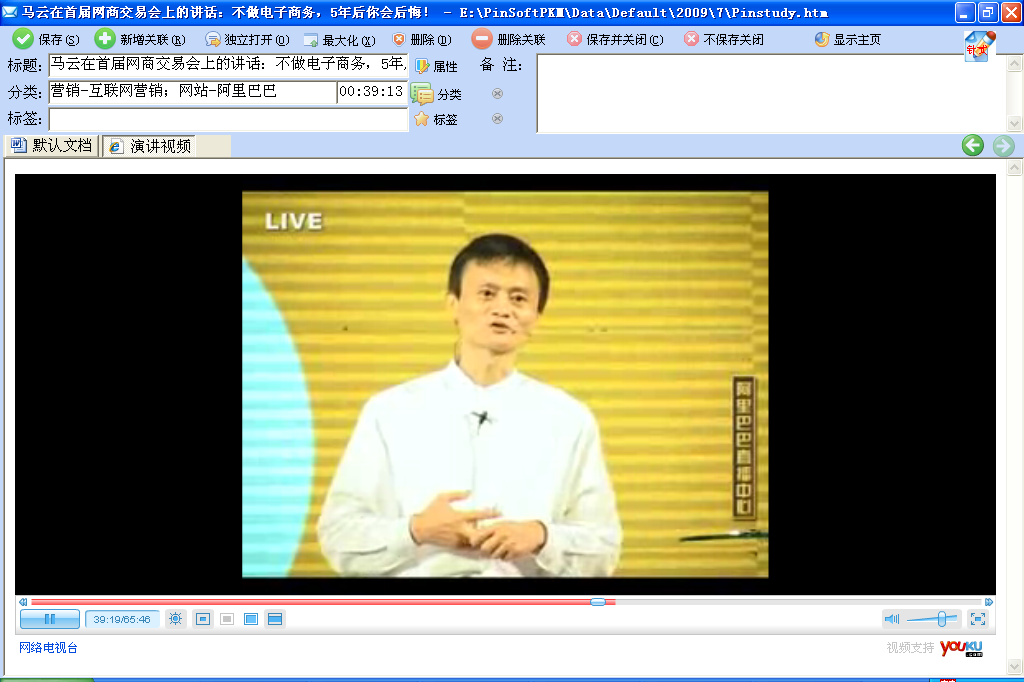The image size is (1024, 682).
Task: Click the 删除关联 red minus icon
Action: [x=482, y=39]
